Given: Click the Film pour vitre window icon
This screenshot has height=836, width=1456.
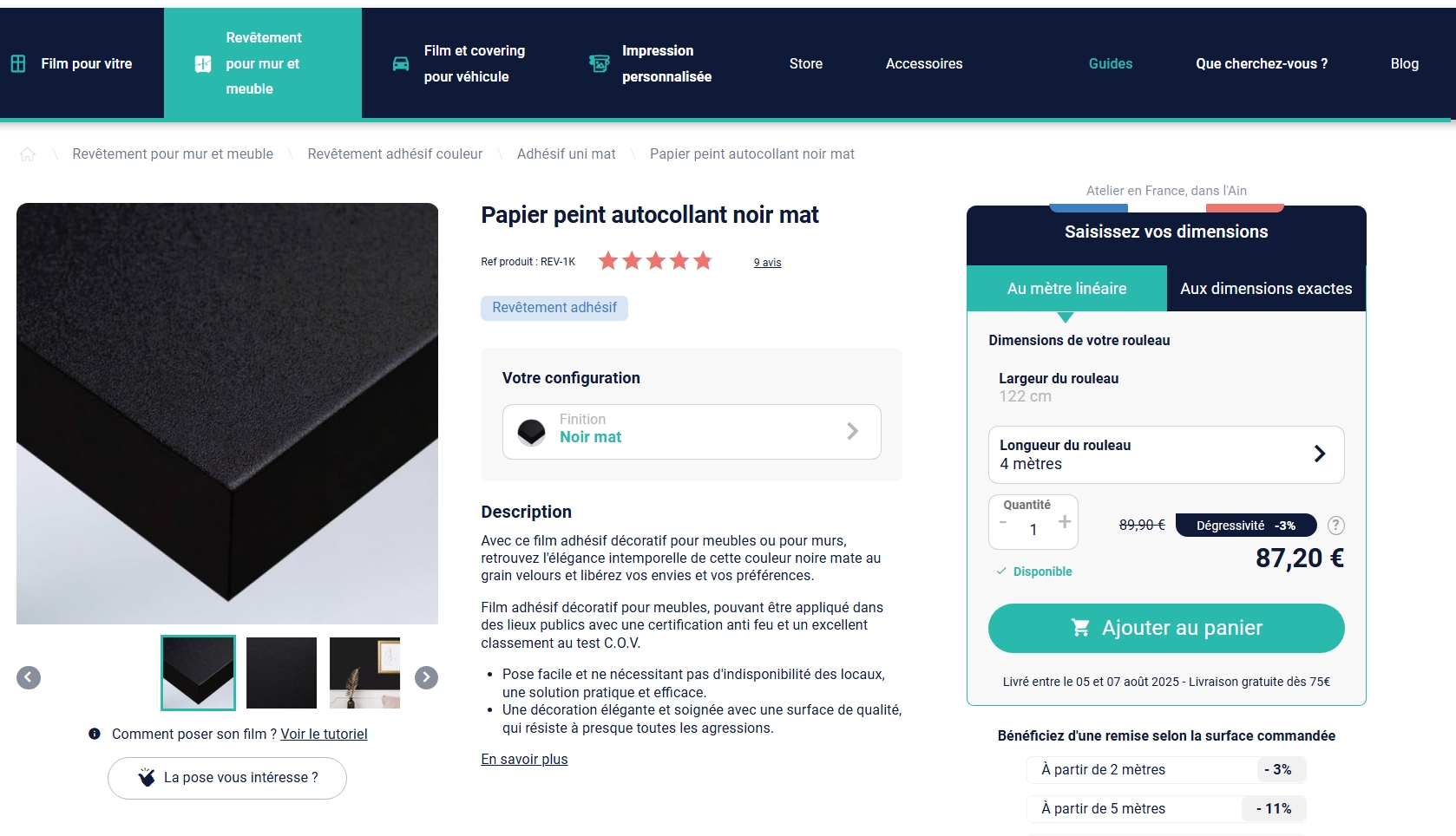Looking at the screenshot, I should coord(18,63).
